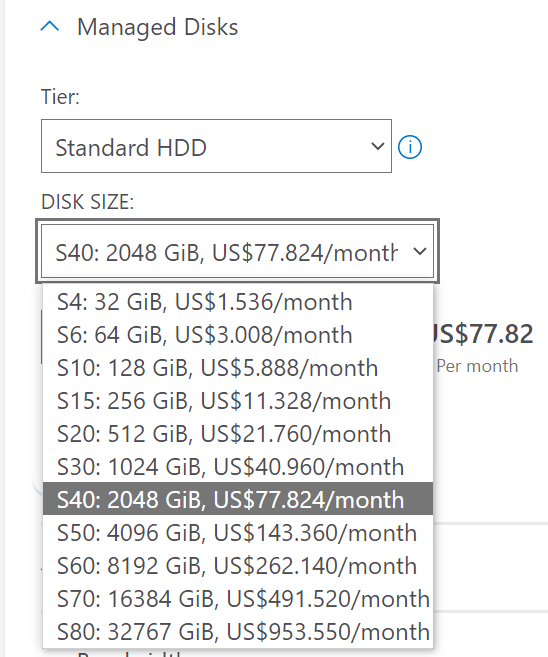Screen dimensions: 548x657
Task: Choose S70: 16384 GiB disk size
Action: [238, 599]
